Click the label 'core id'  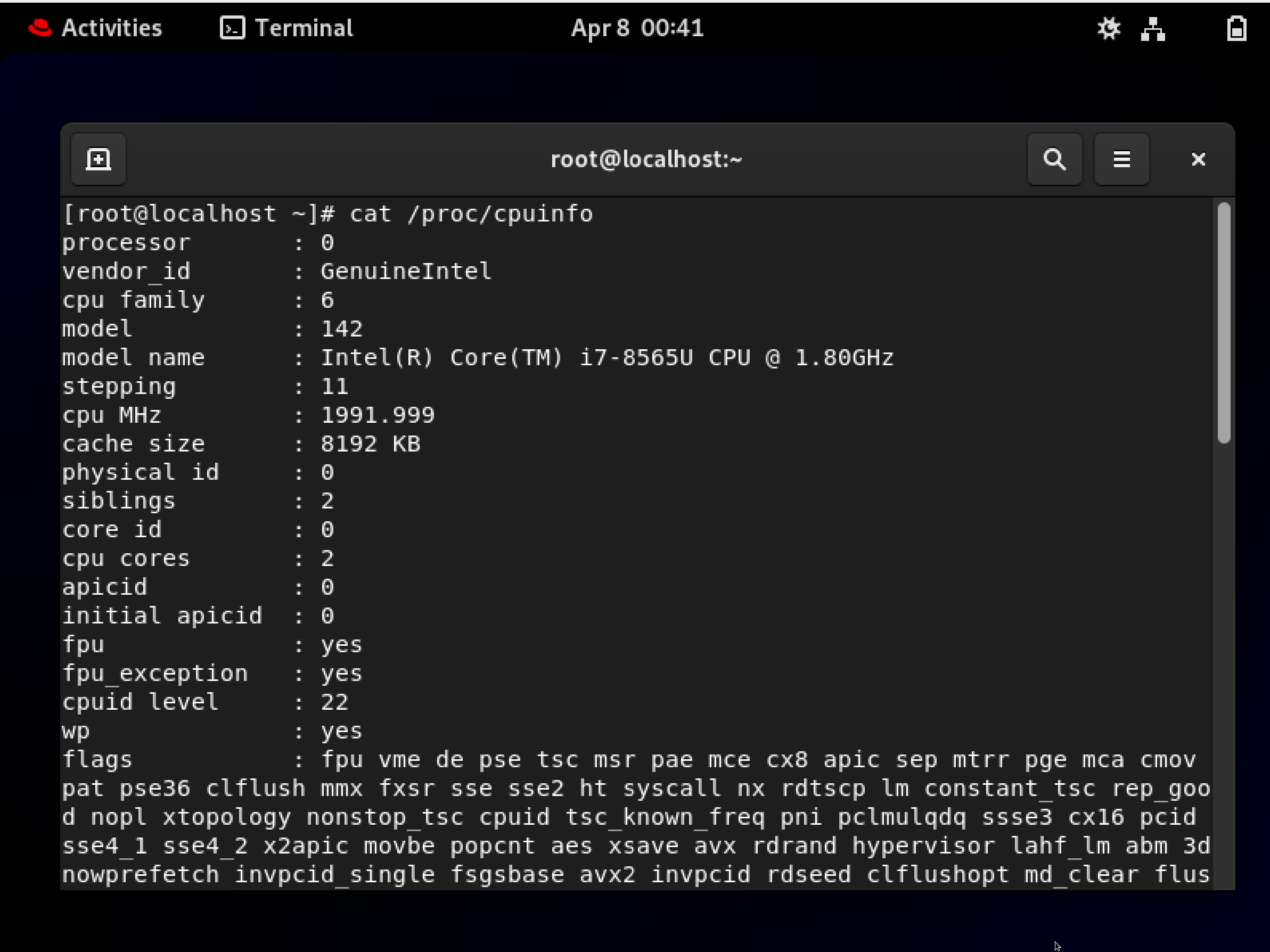112,530
